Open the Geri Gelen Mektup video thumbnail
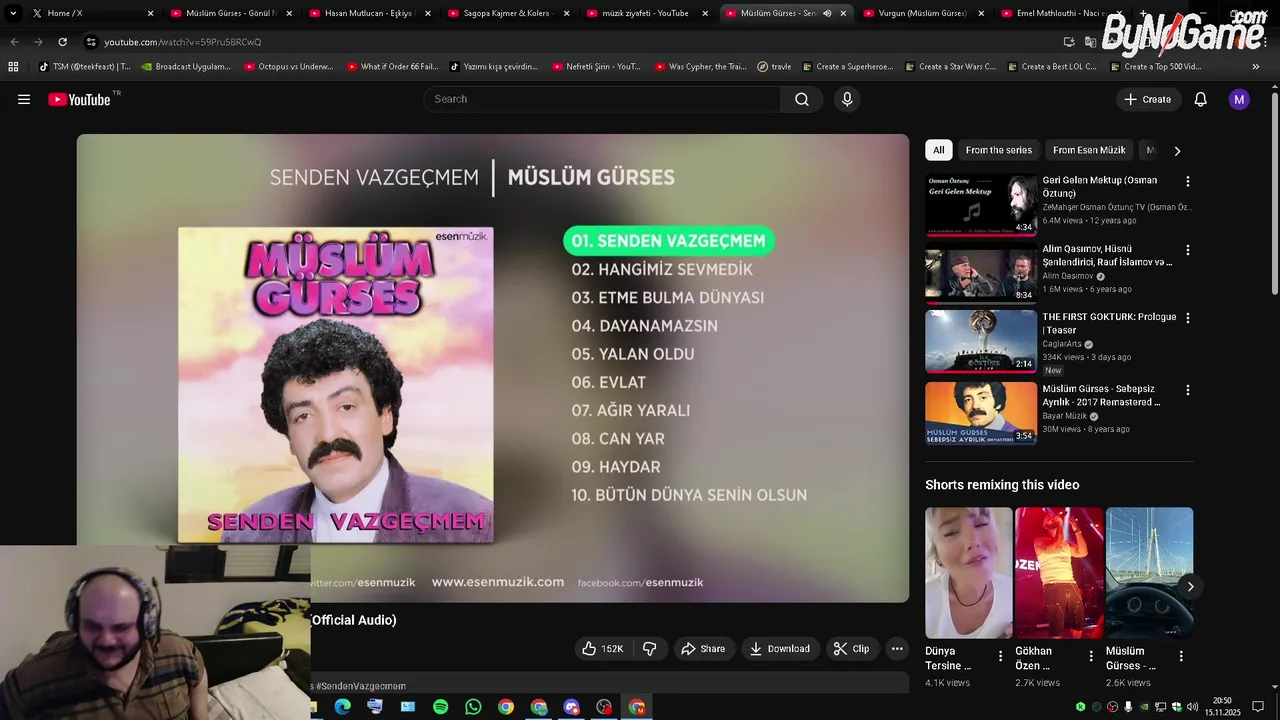 tap(981, 205)
